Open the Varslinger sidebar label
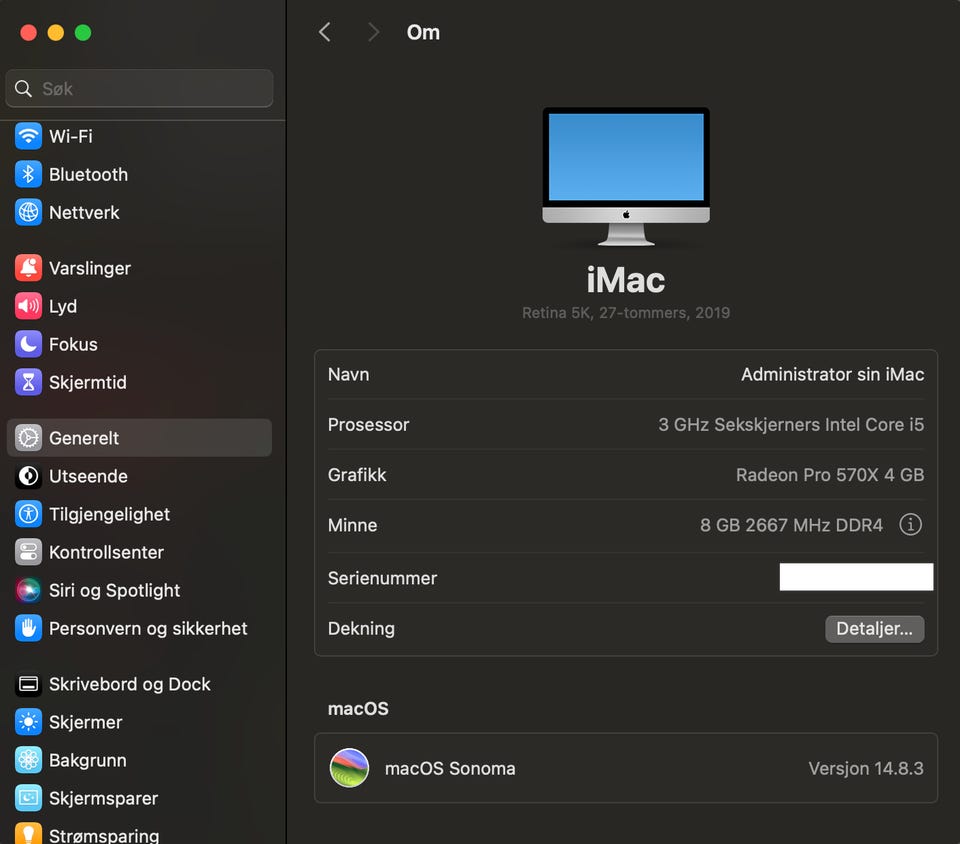 [x=89, y=268]
